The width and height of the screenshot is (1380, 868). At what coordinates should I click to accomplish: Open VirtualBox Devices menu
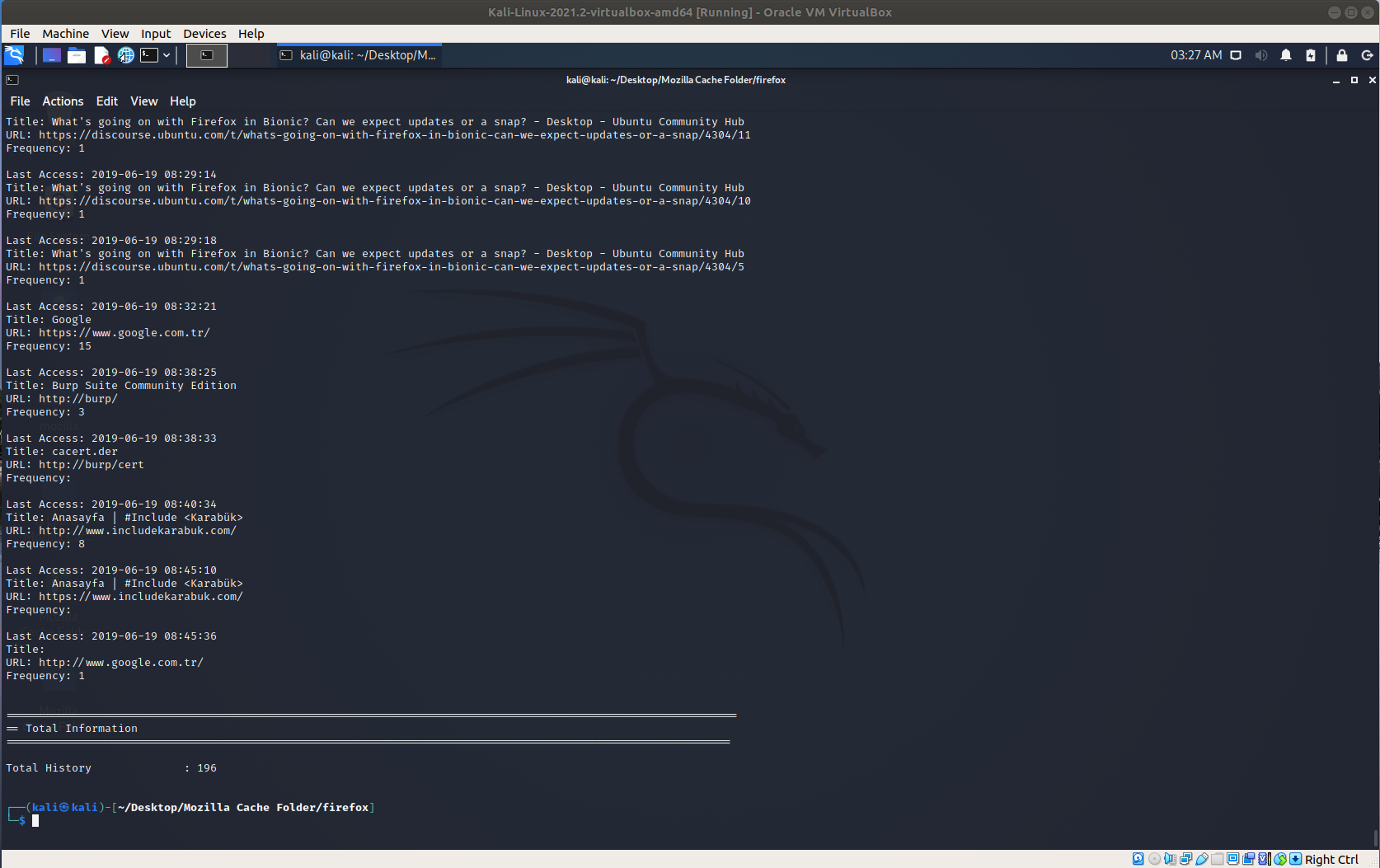pos(204,34)
